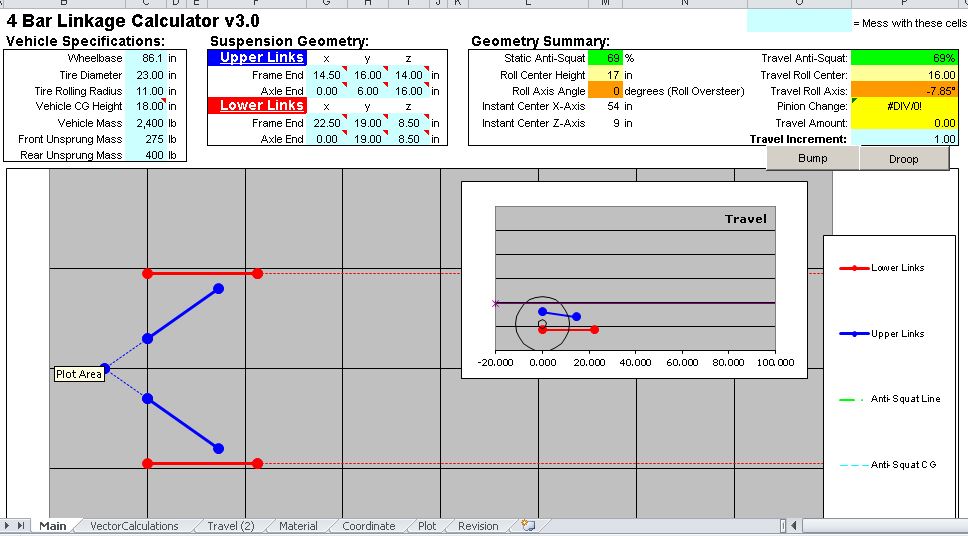The height and width of the screenshot is (536, 968).
Task: Click the green Static Anti-Squat cell
Action: click(605, 59)
